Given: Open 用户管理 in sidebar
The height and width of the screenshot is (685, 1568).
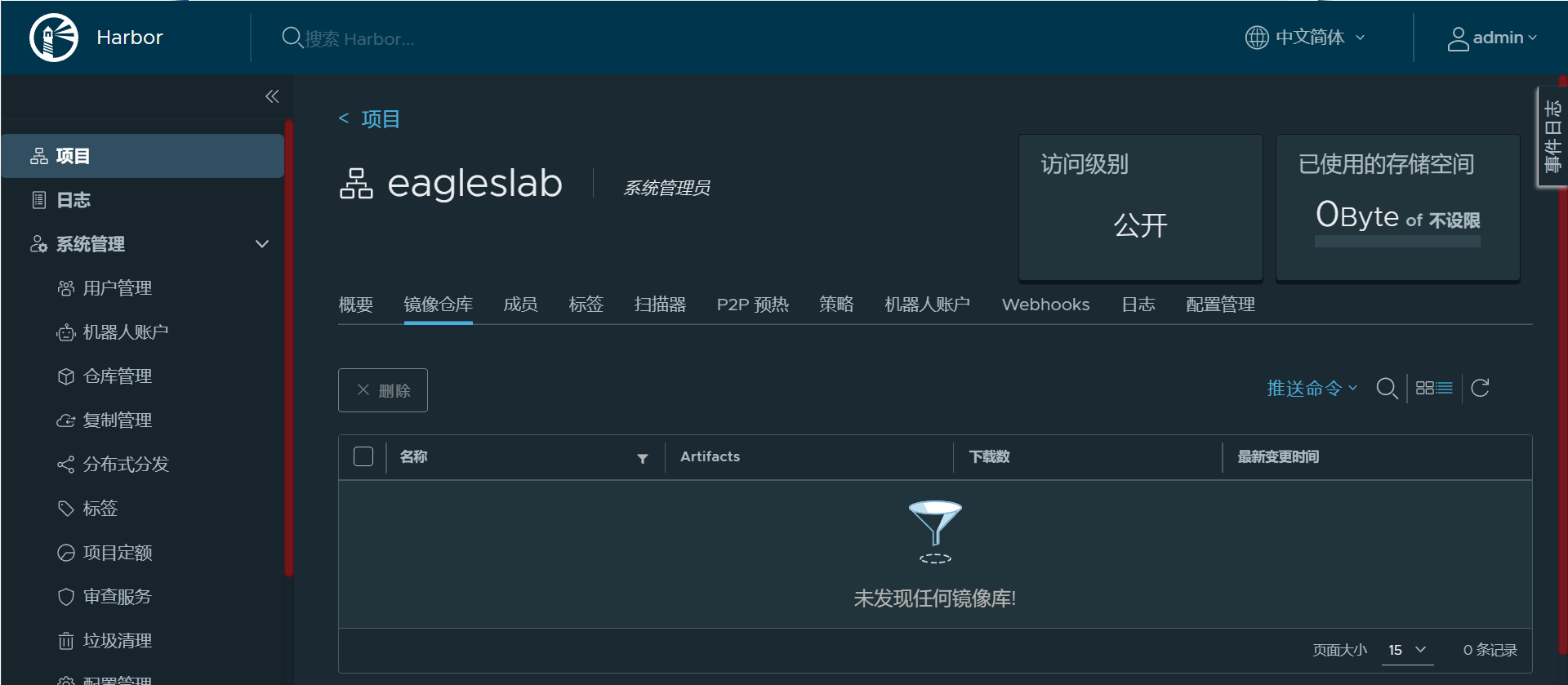Looking at the screenshot, I should (118, 288).
